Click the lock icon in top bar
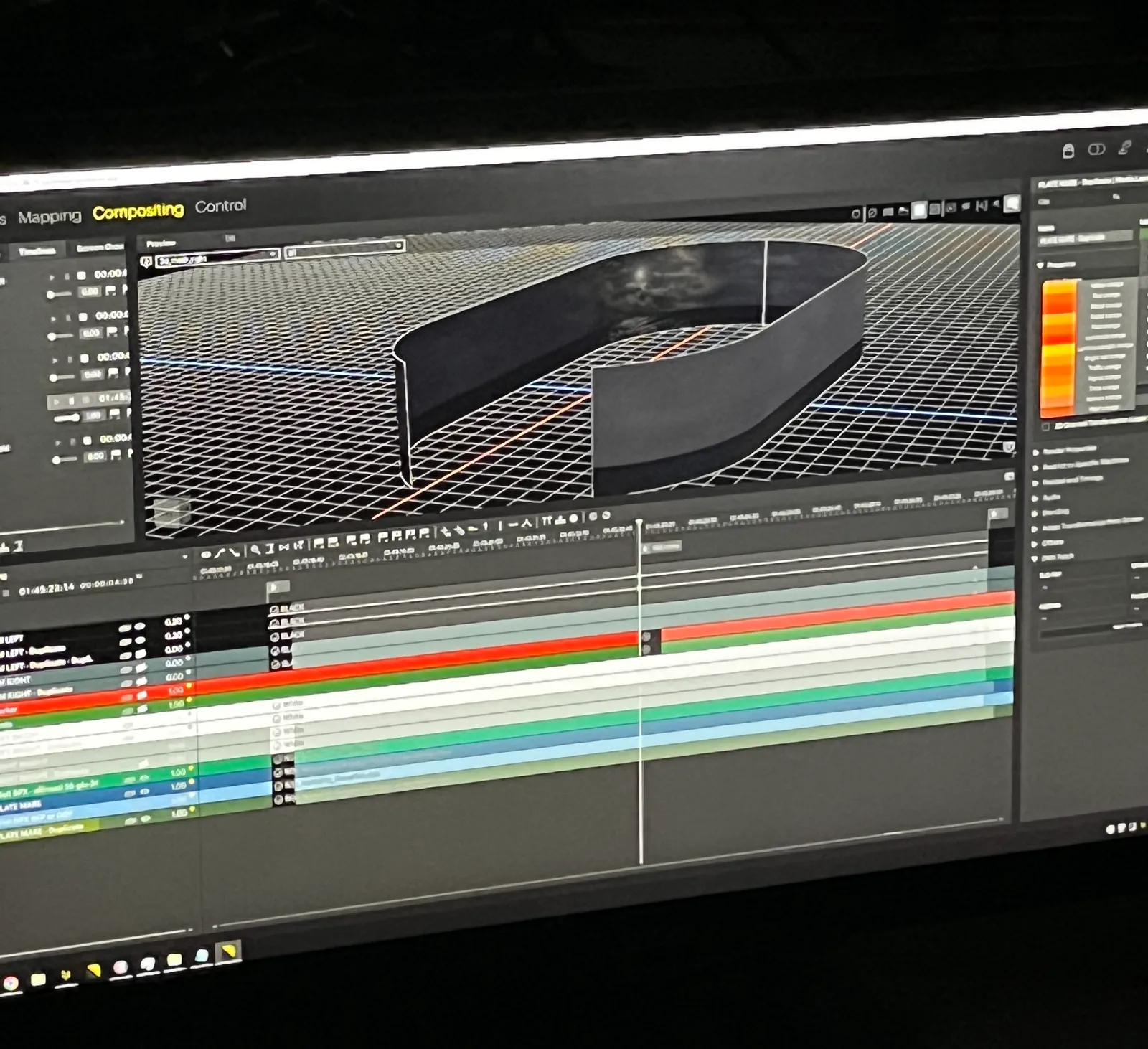The width and height of the screenshot is (1148, 1049). (x=1068, y=151)
